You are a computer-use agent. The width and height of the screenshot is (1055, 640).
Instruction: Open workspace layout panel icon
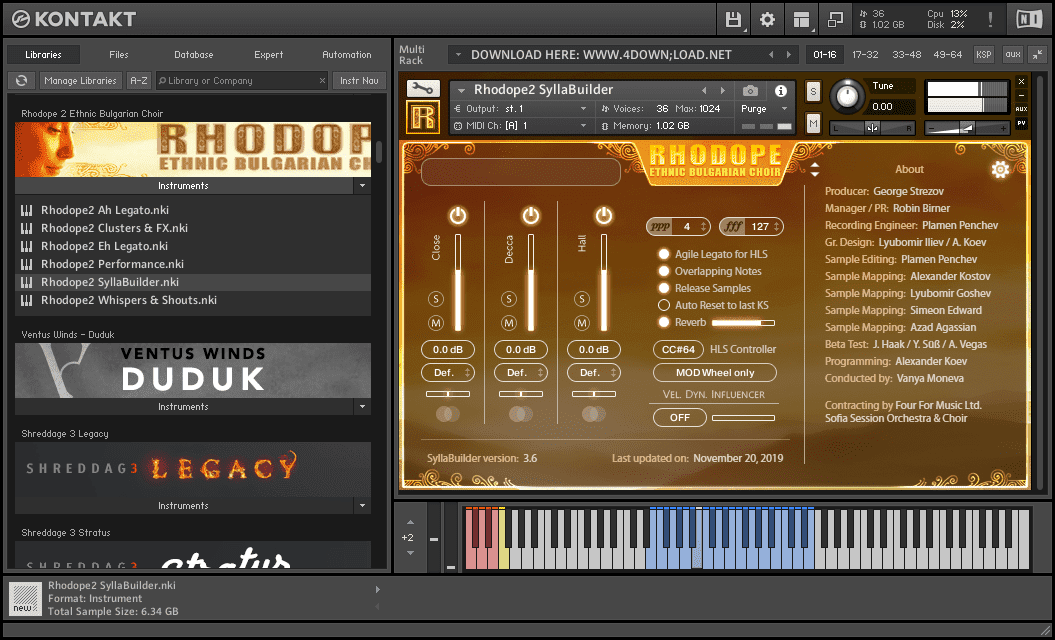[801, 20]
